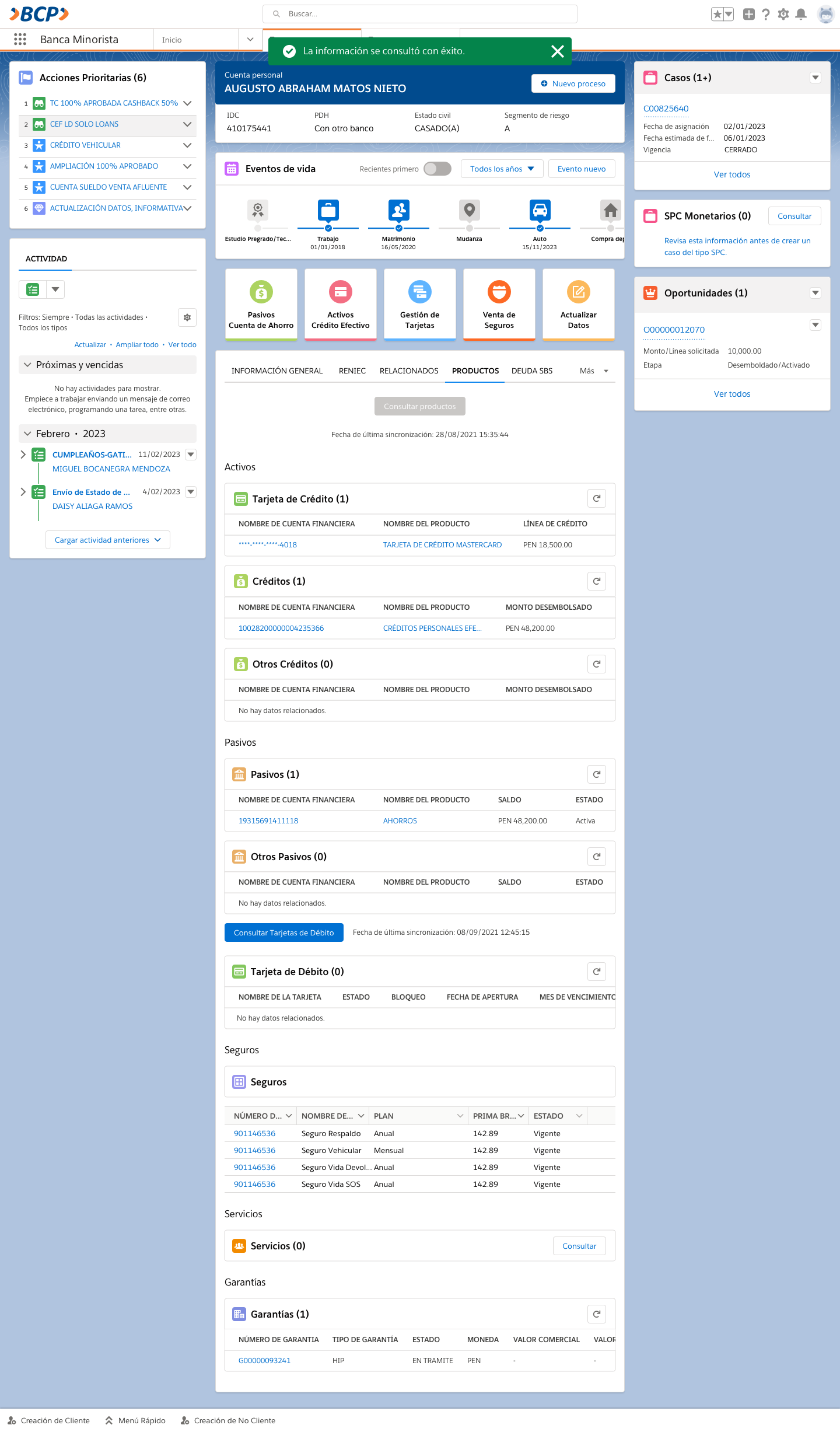Expand CUENTA SUELDO VENTA AFLUENTE action
Screen dimensions: 840x1432
(187, 187)
